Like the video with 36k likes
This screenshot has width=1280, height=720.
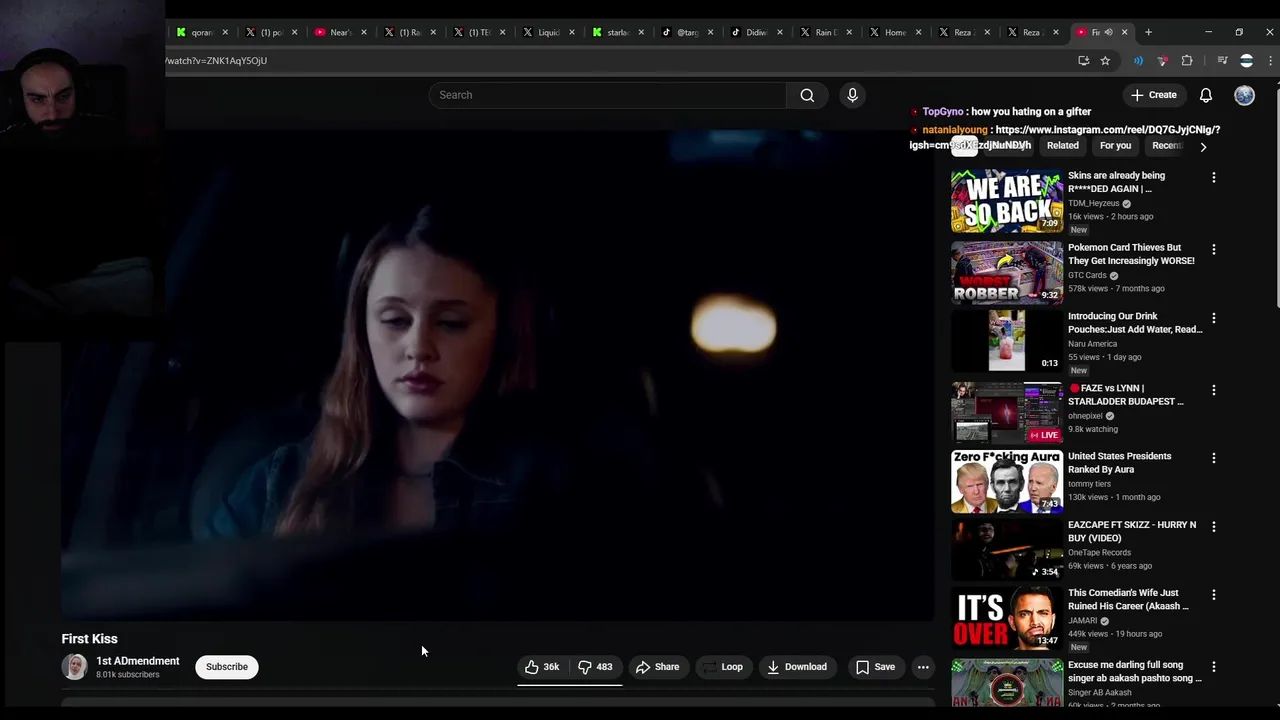point(542,667)
